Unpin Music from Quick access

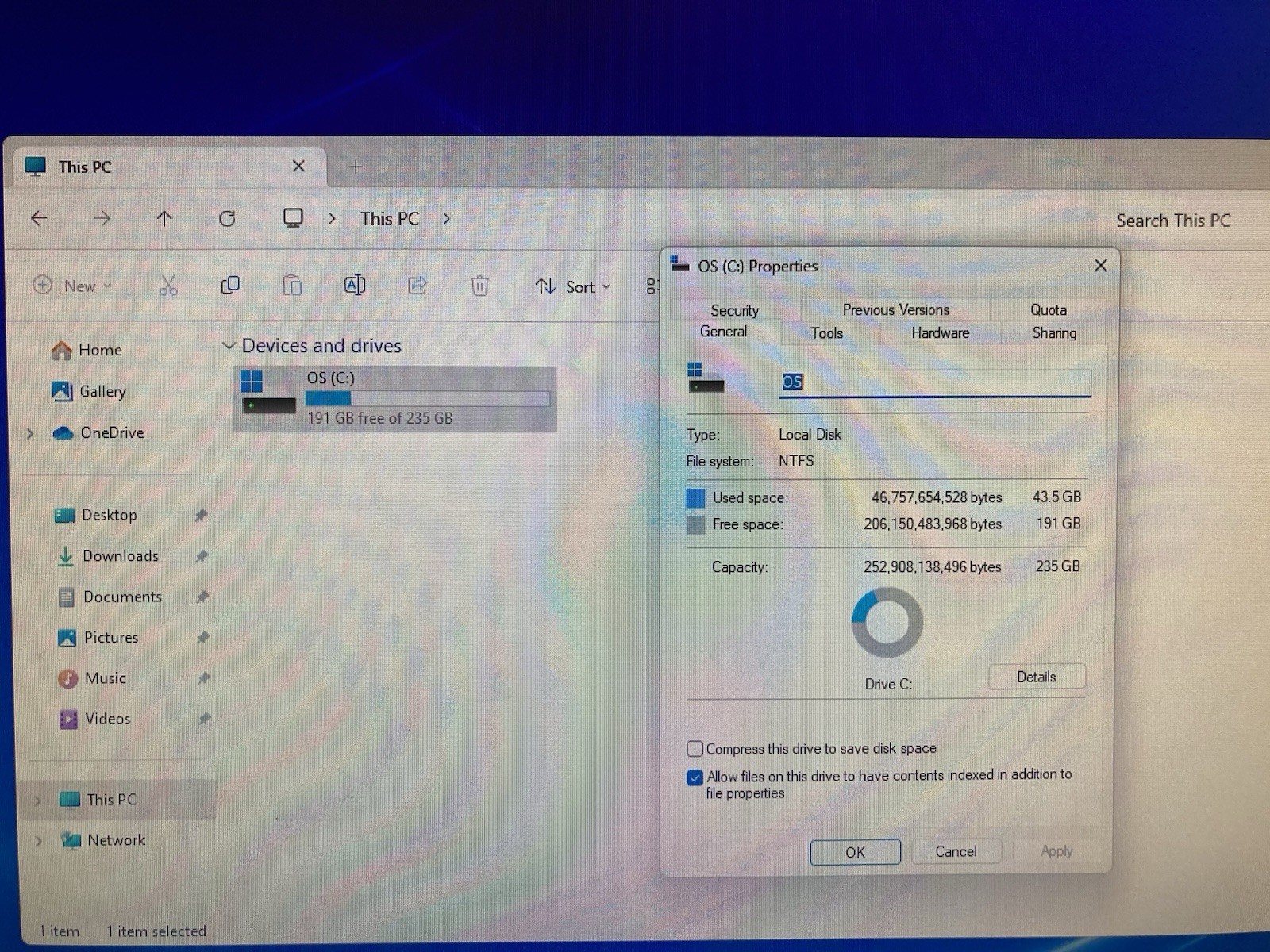(x=204, y=678)
